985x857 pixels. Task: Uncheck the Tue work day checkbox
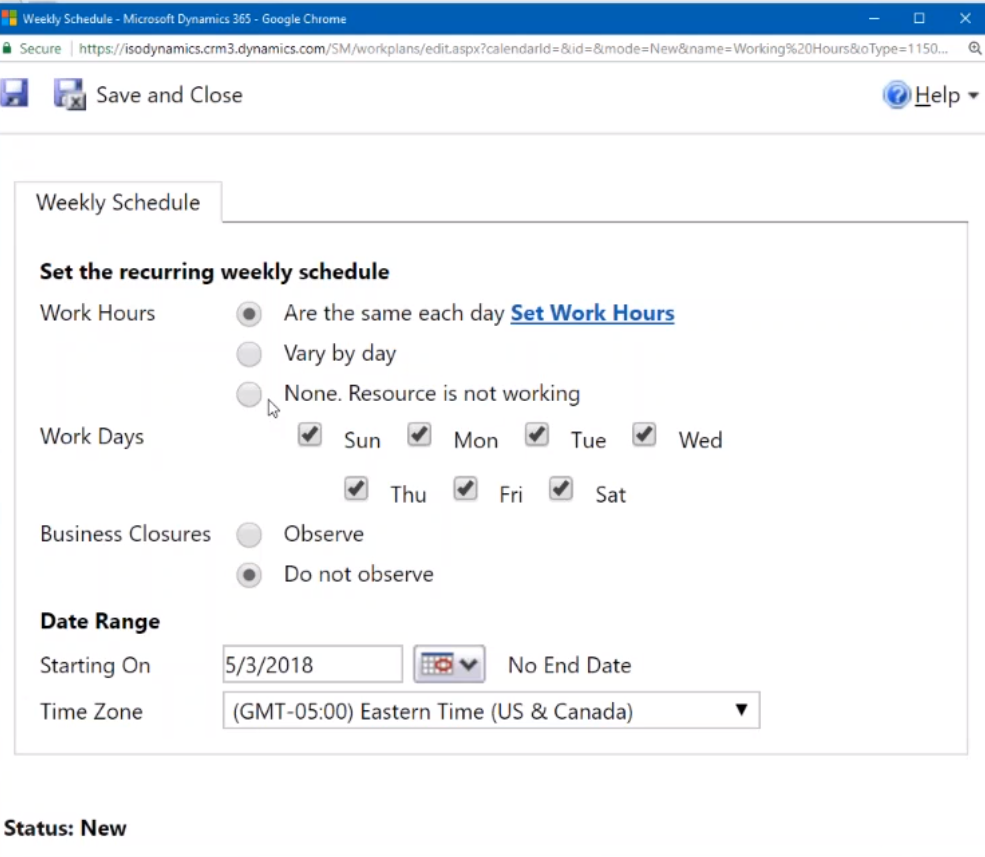tap(536, 435)
